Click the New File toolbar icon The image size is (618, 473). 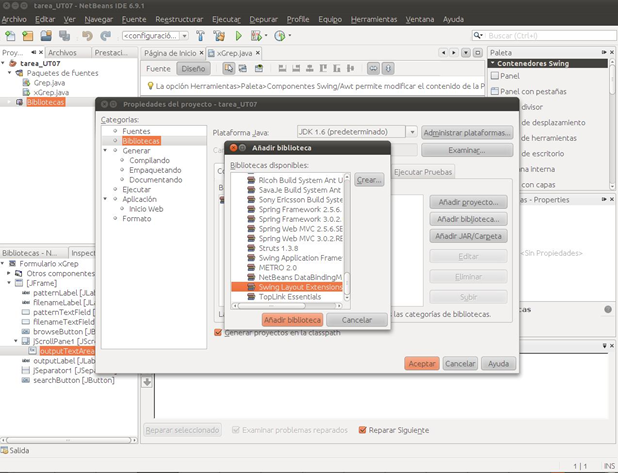coord(10,36)
